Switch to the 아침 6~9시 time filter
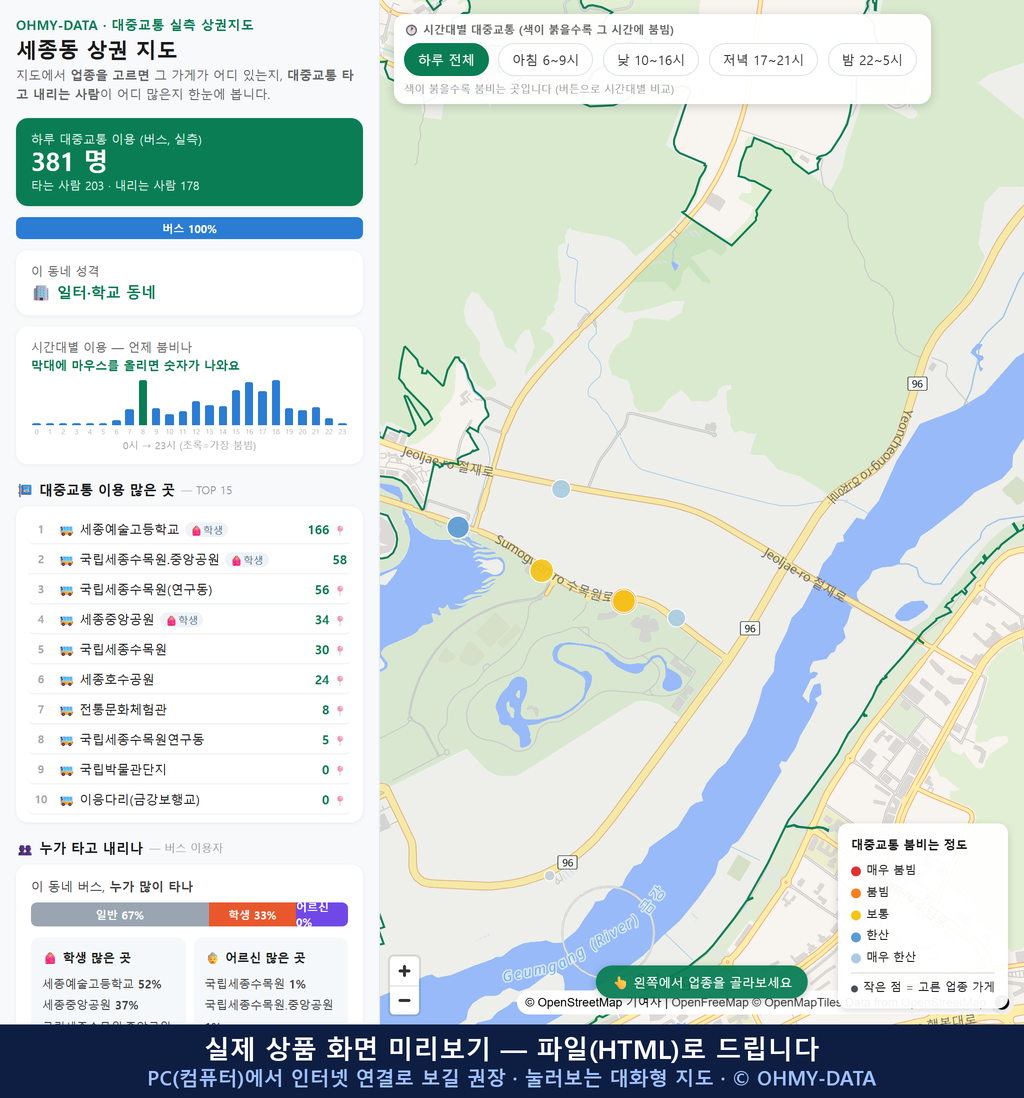 pos(546,60)
